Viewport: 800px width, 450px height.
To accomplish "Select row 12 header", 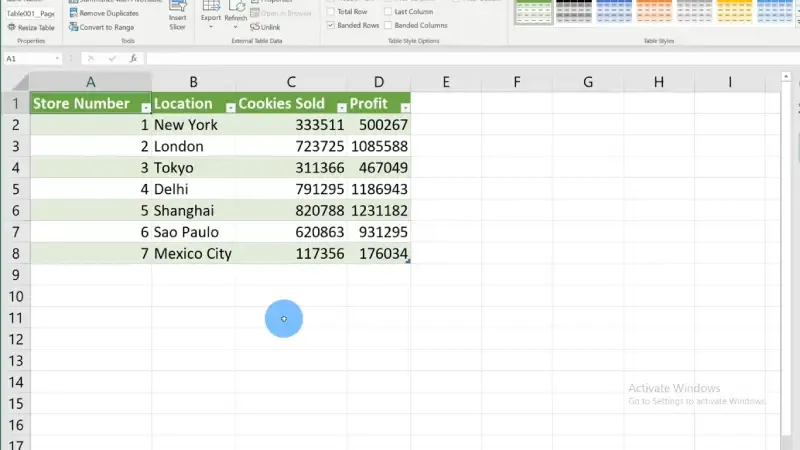I will (x=15, y=339).
